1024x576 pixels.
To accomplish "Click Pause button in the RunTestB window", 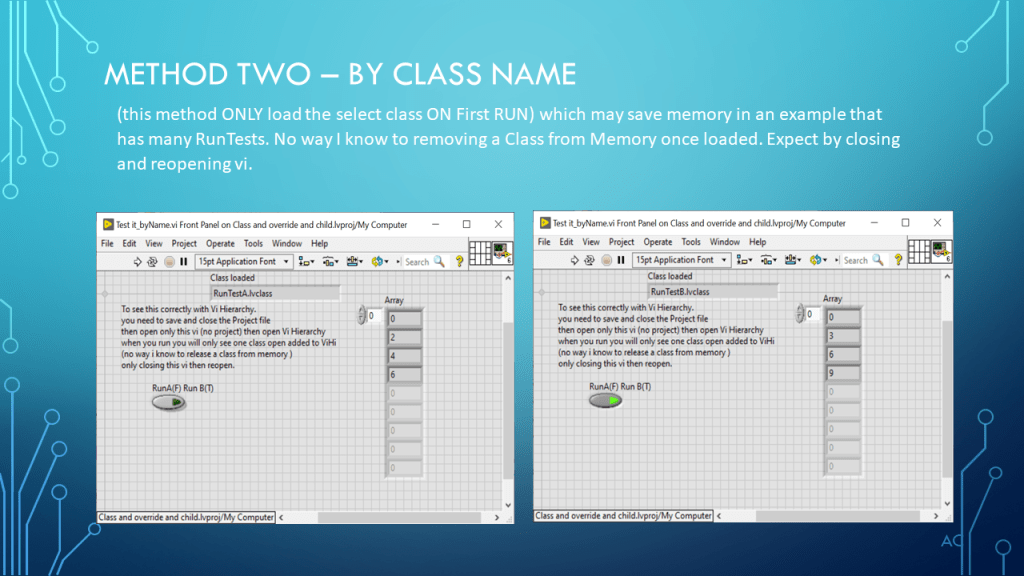I will pyautogui.click(x=621, y=260).
